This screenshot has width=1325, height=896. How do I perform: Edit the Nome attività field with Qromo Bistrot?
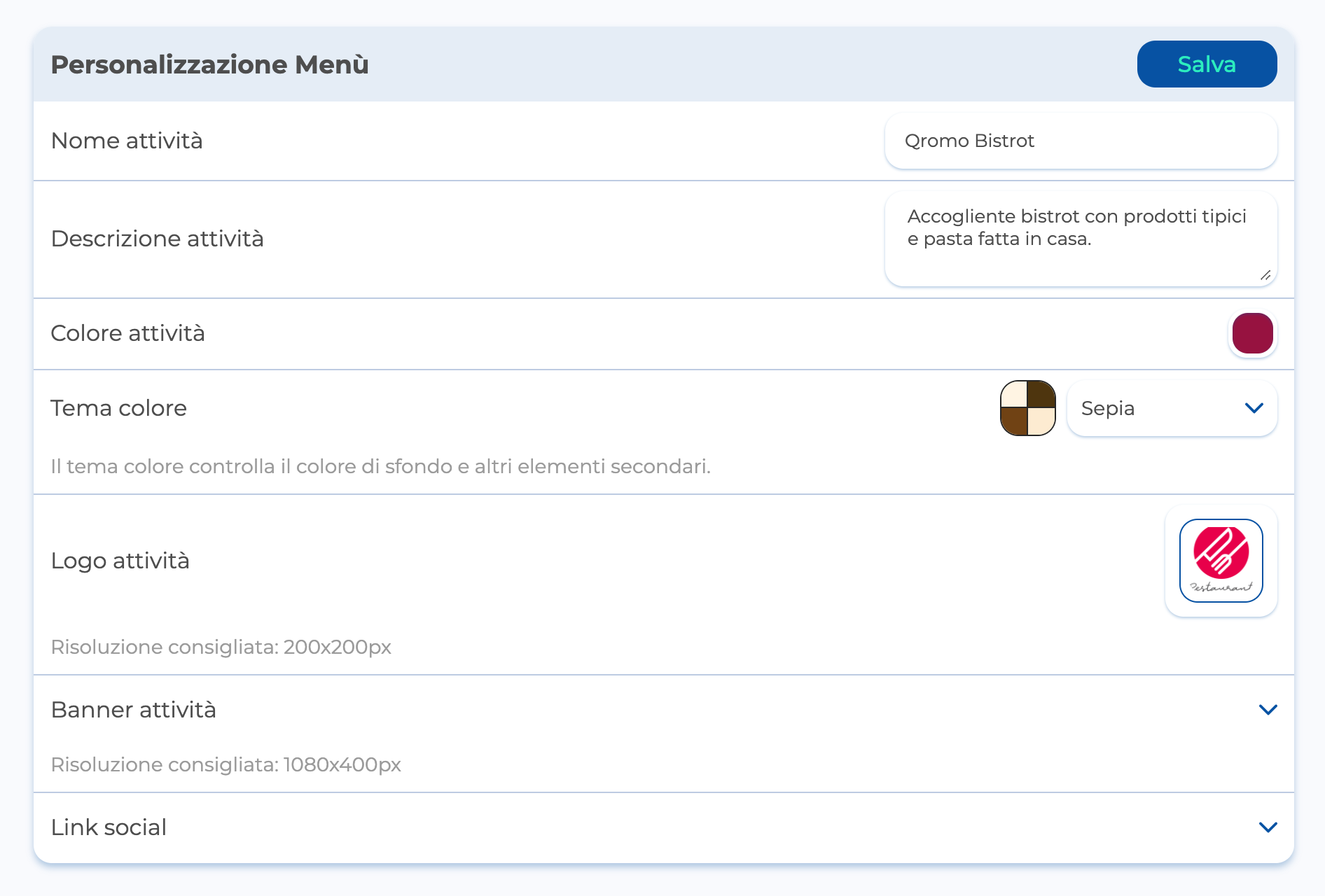coord(1081,141)
